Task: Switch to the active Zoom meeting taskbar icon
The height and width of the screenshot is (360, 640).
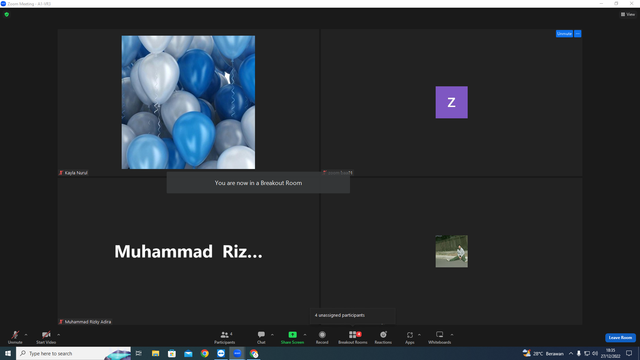Action: pyautogui.click(x=237, y=353)
